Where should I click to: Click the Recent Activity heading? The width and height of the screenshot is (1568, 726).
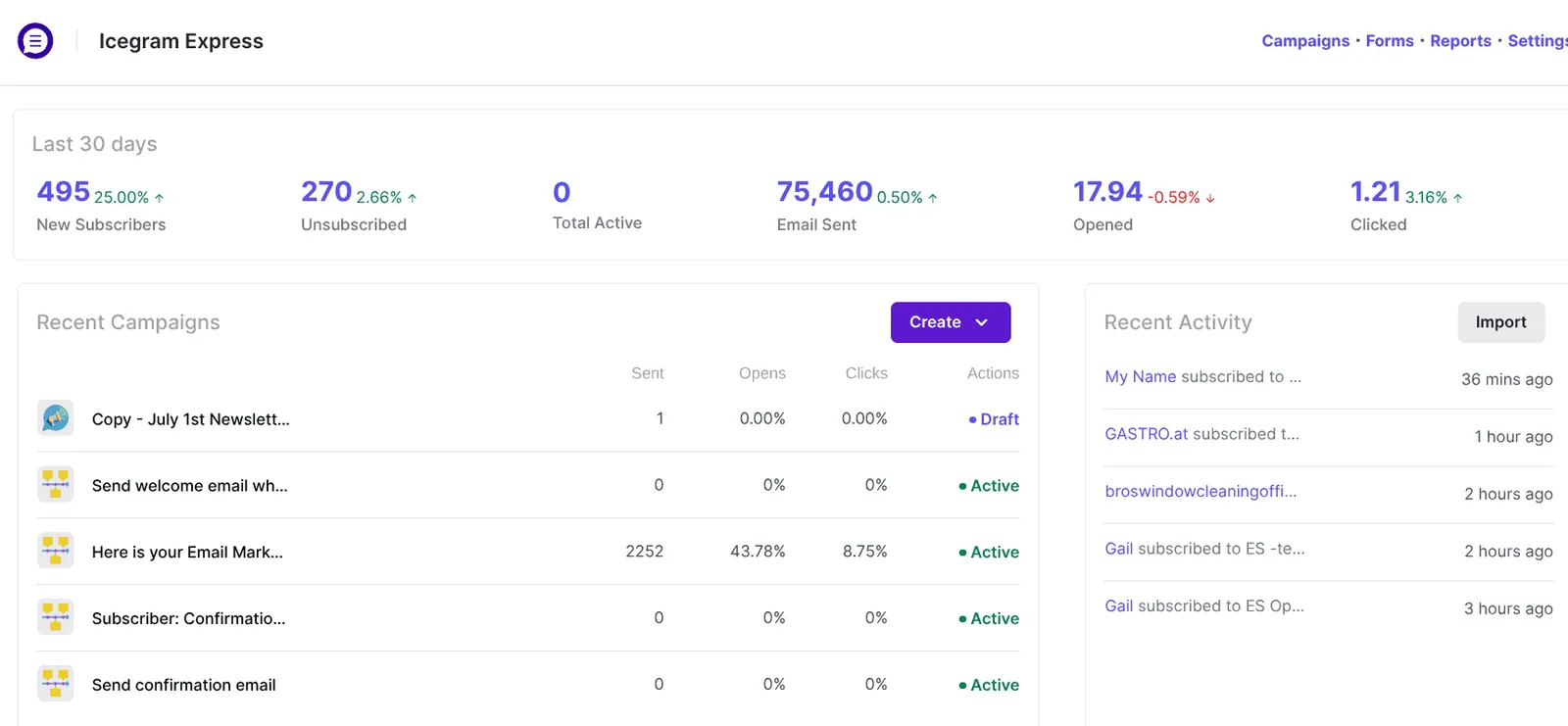(x=1178, y=322)
